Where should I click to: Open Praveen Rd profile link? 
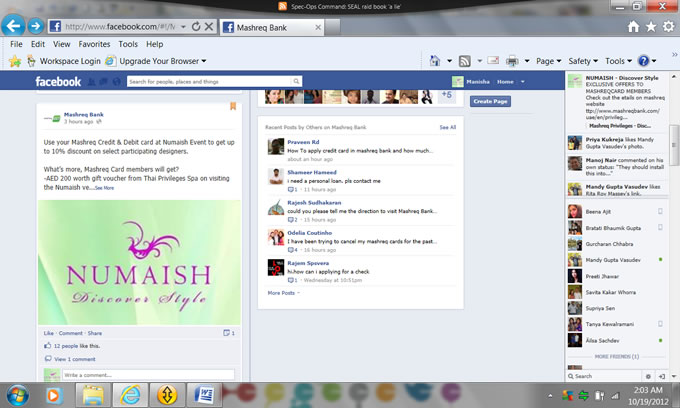pos(303,142)
